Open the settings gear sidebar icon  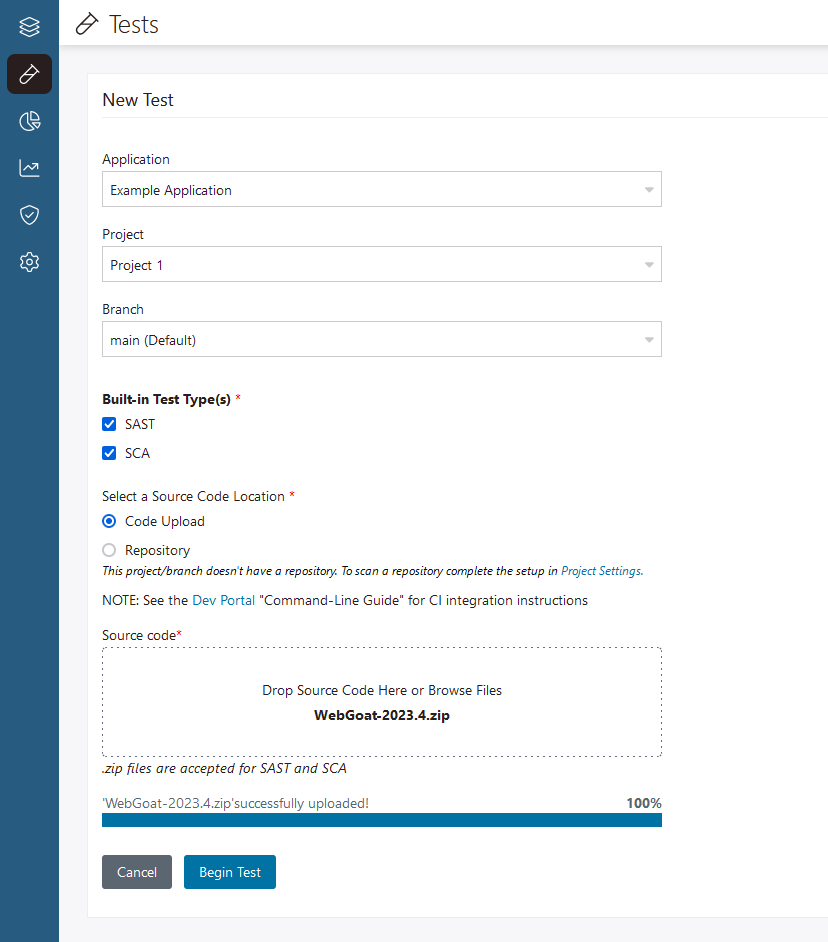click(x=29, y=262)
